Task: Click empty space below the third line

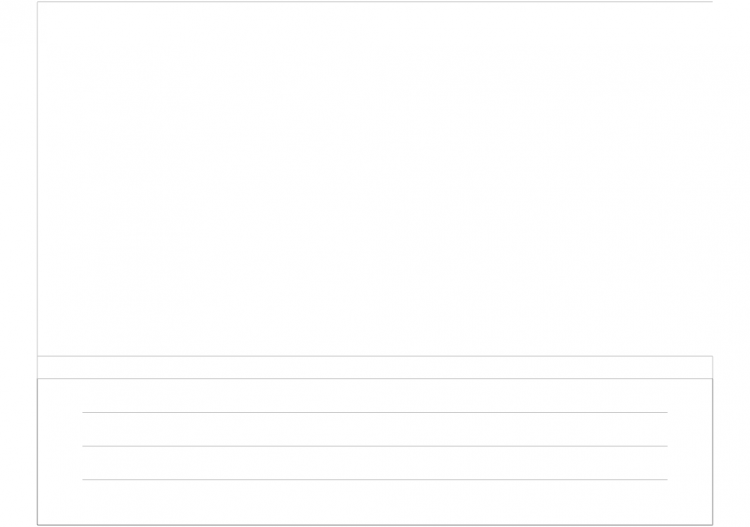Action: 375,502
